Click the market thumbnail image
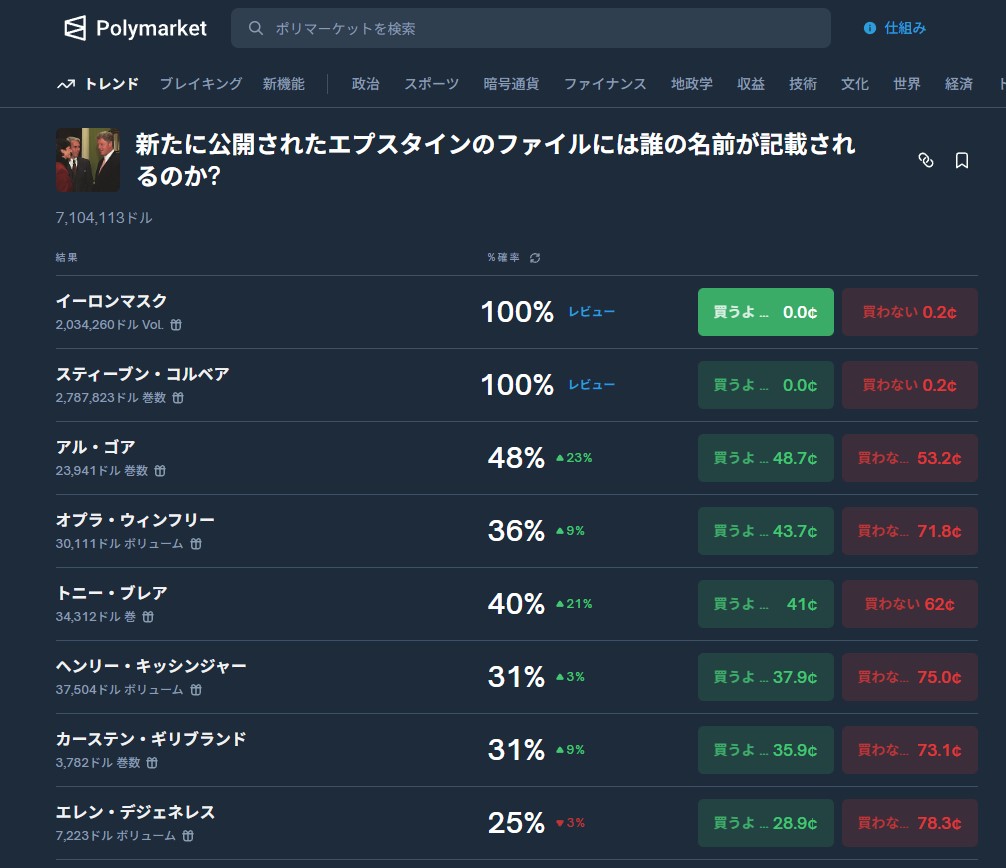 coord(88,160)
